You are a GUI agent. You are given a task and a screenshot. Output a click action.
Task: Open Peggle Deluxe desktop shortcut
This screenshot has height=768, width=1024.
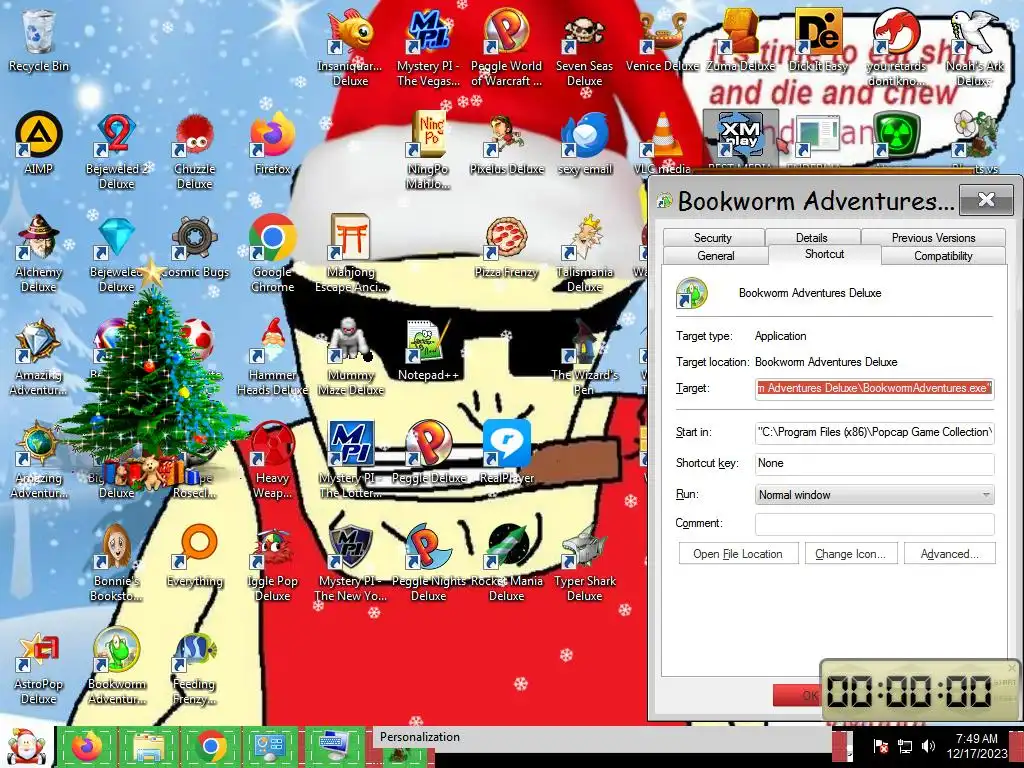coord(428,453)
